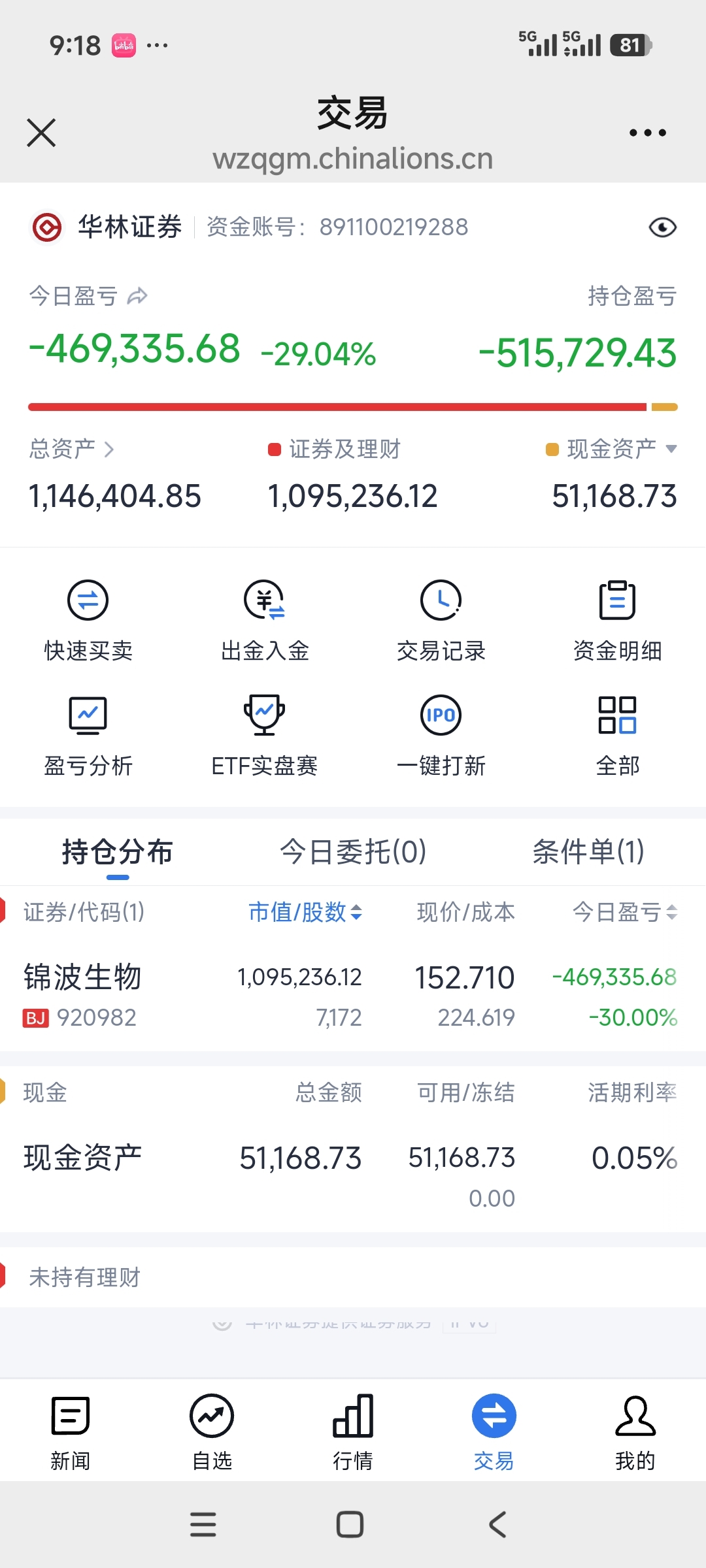Open Android recent apps button
The width and height of the screenshot is (706, 1568).
pos(203,1524)
